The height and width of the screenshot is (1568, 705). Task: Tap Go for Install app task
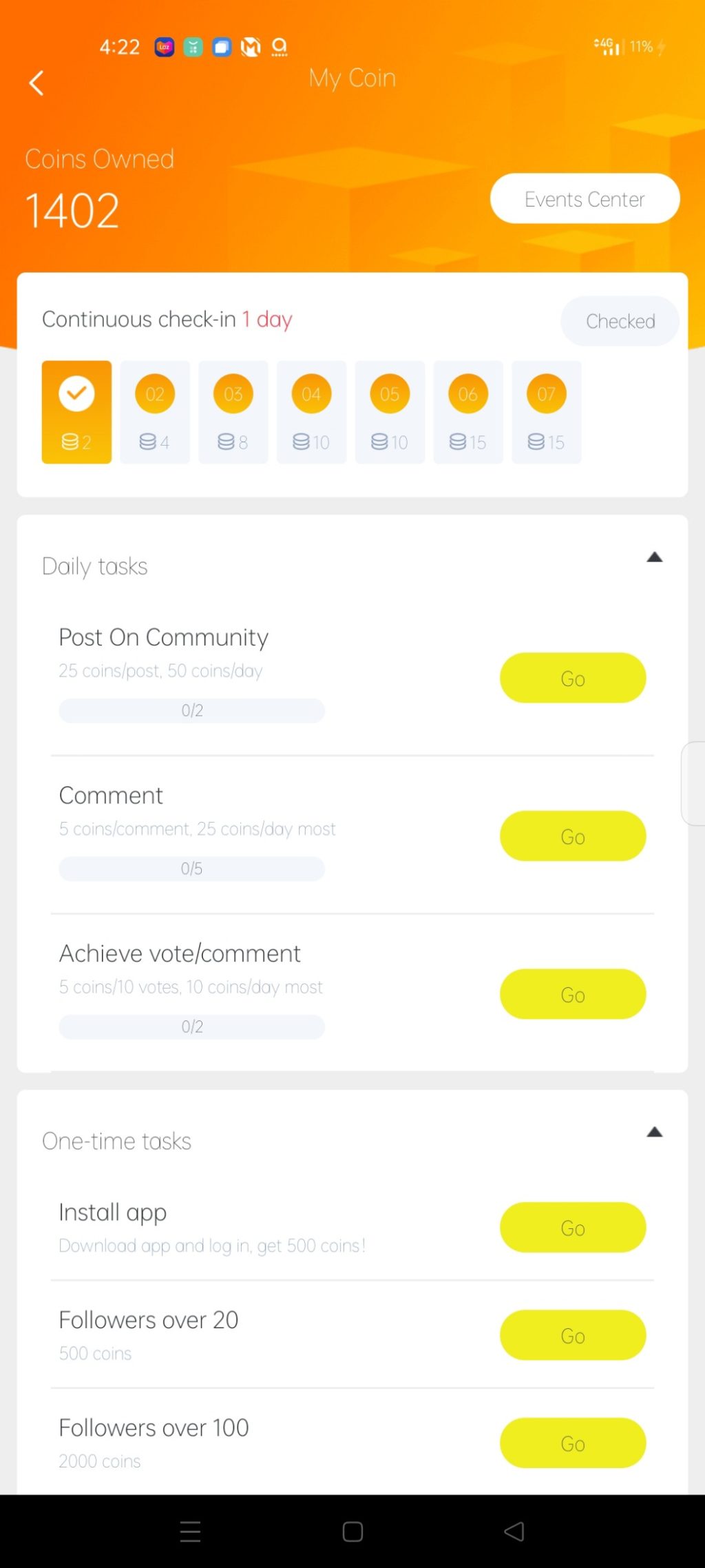(573, 1228)
